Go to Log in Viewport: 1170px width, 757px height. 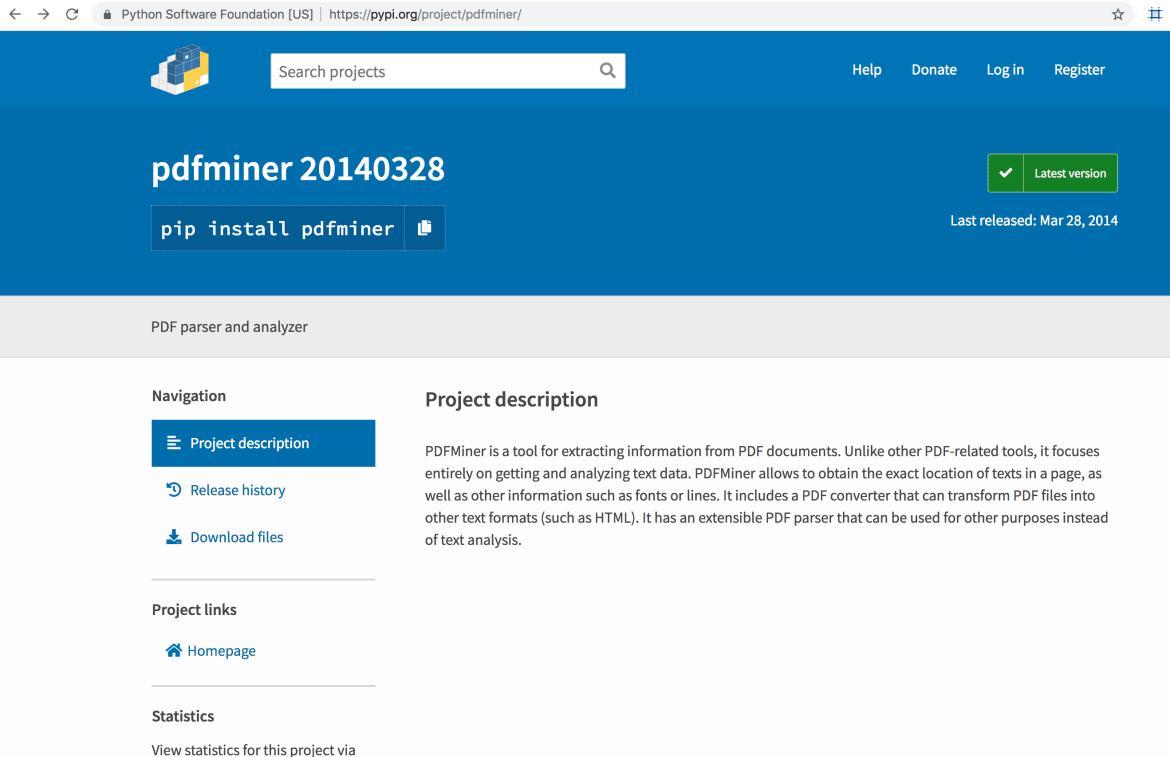pyautogui.click(x=1005, y=69)
